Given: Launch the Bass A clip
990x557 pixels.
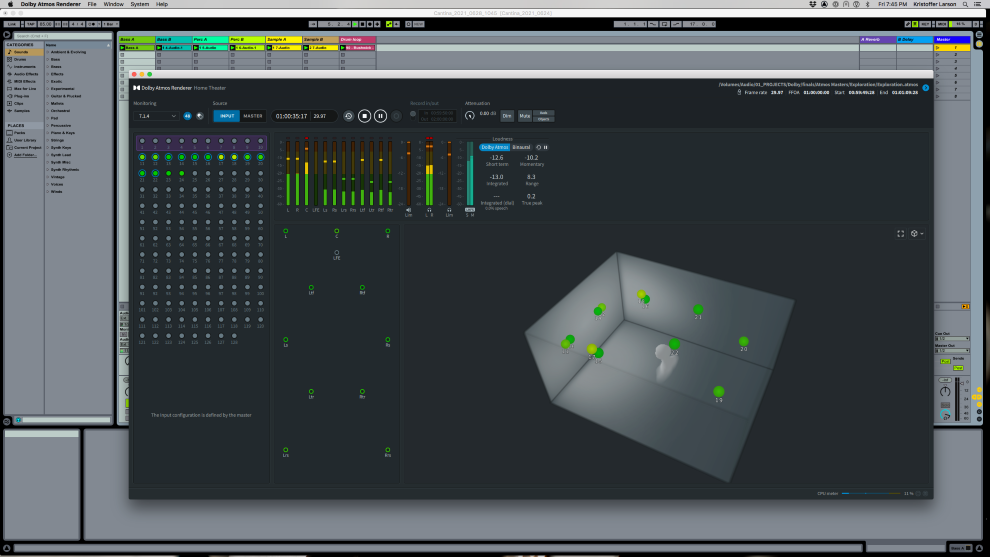Looking at the screenshot, I should [122, 47].
